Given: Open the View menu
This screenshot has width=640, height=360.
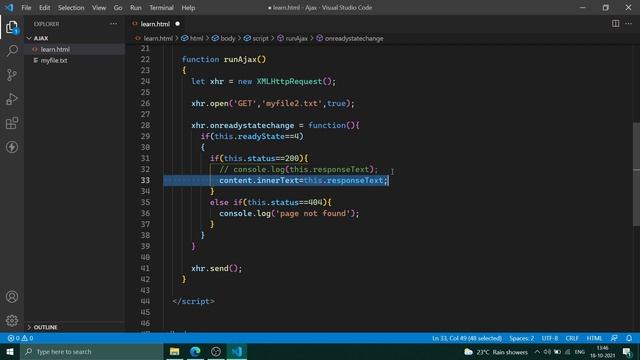Looking at the screenshot, I should click(x=99, y=8).
